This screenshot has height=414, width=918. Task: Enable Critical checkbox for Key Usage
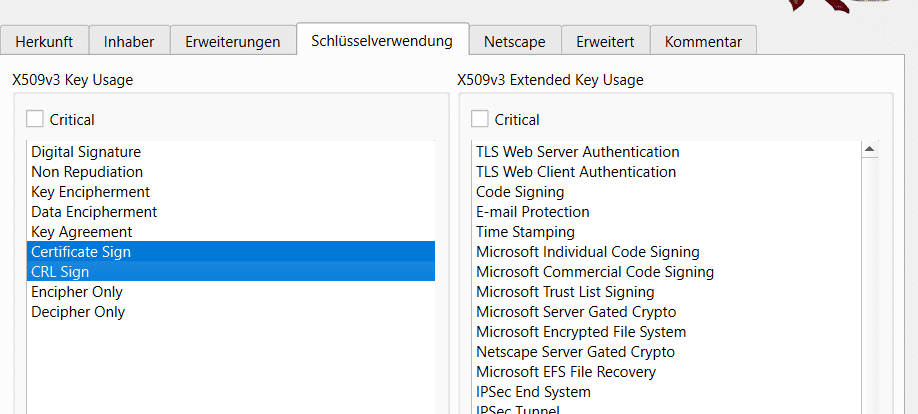pos(35,119)
